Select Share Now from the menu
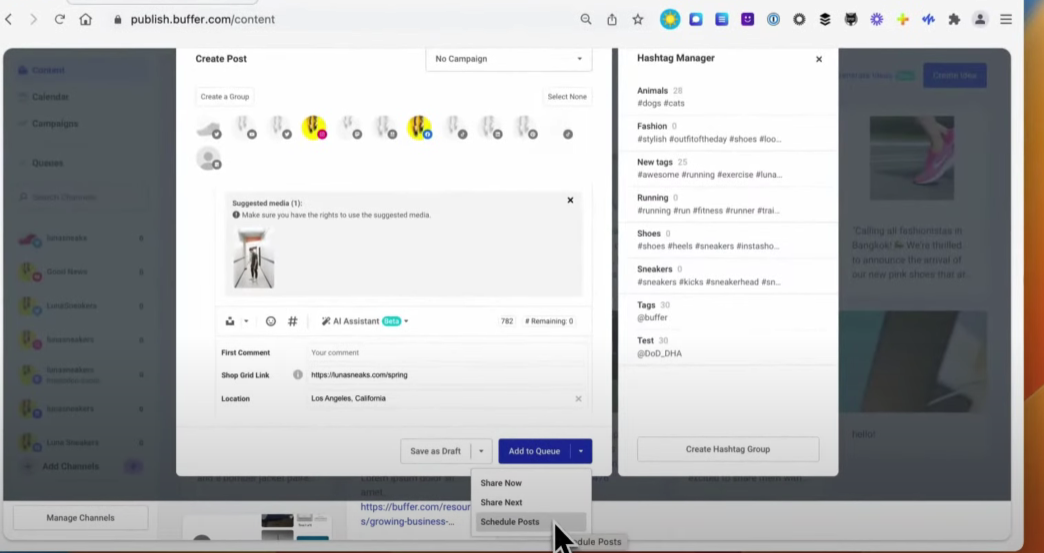Screen dimensions: 1044x553 point(501,483)
